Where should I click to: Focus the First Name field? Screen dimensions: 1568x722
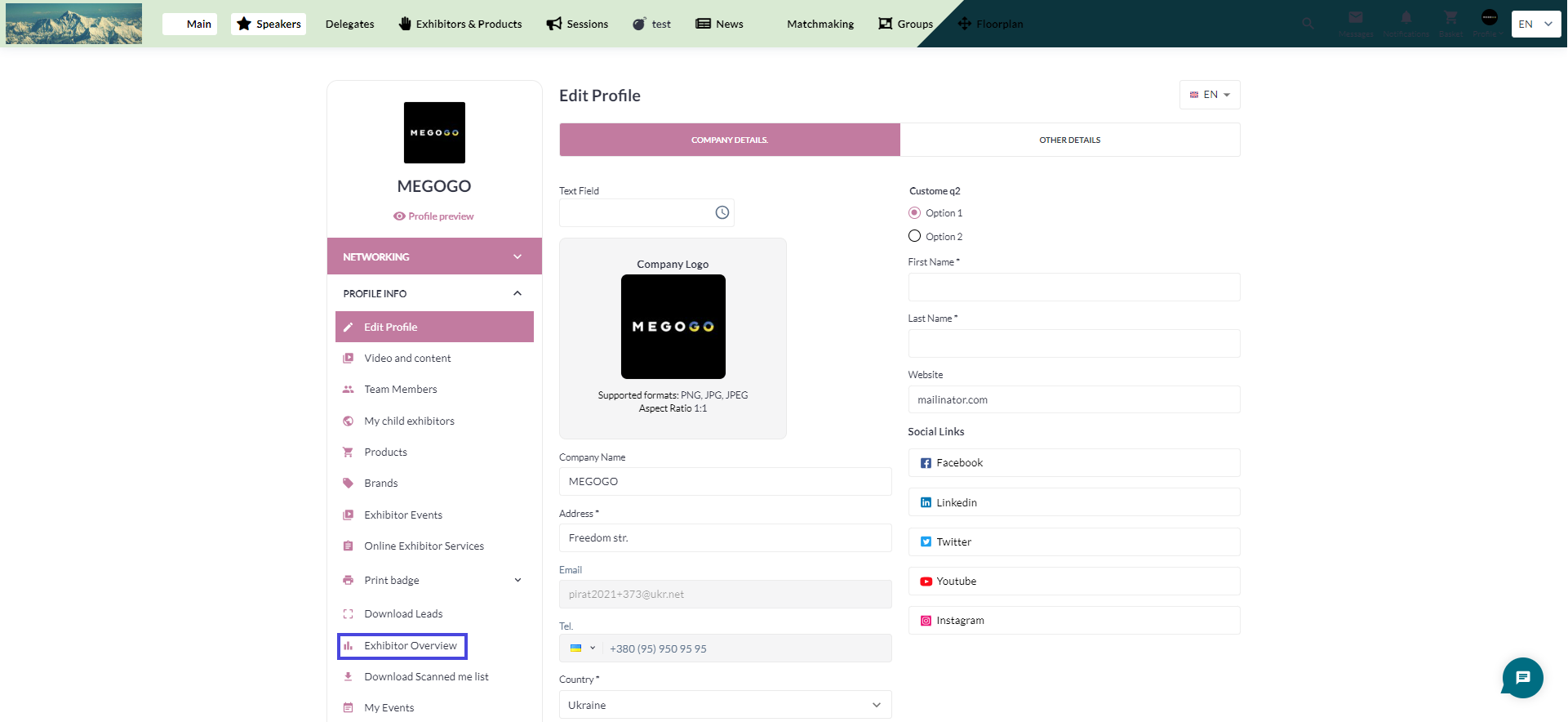point(1074,287)
